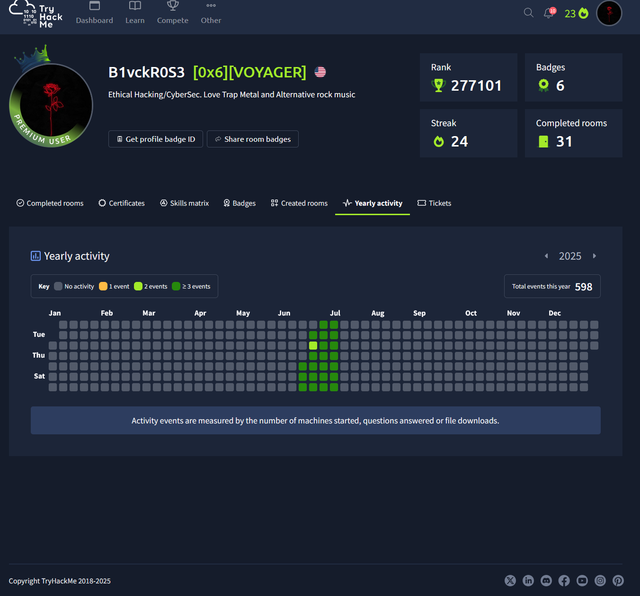Image resolution: width=640 pixels, height=596 pixels.
Task: Open the Dashboard nav item
Action: click(94, 13)
